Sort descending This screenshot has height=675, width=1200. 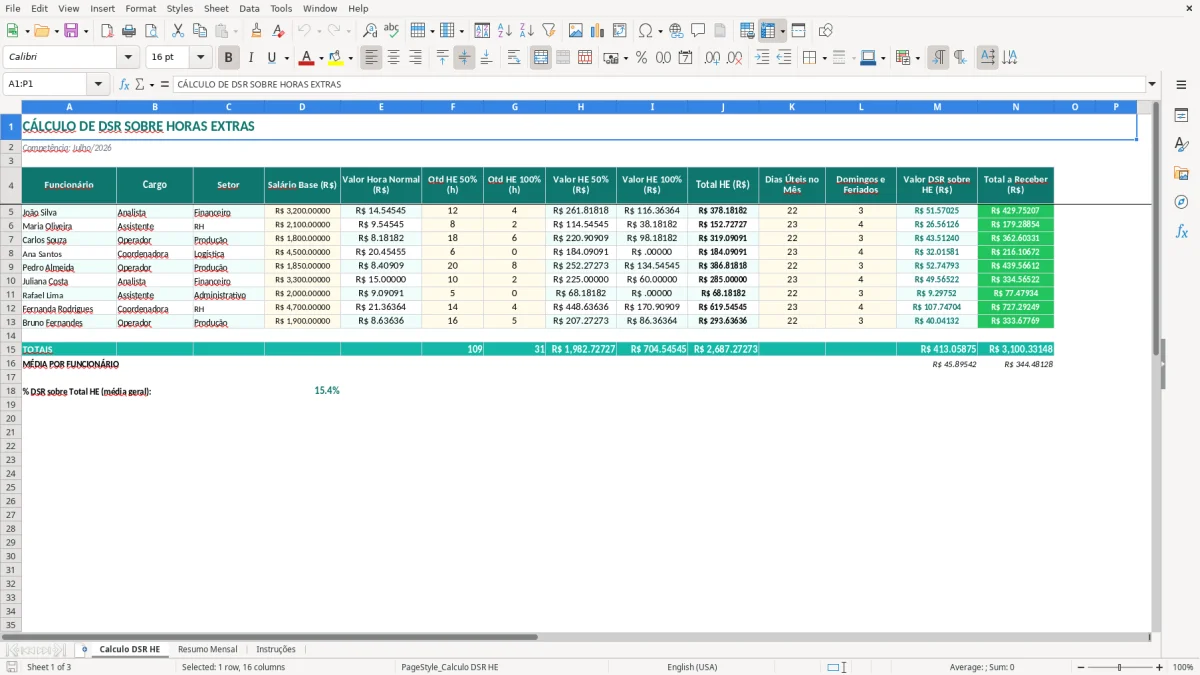tap(527, 31)
